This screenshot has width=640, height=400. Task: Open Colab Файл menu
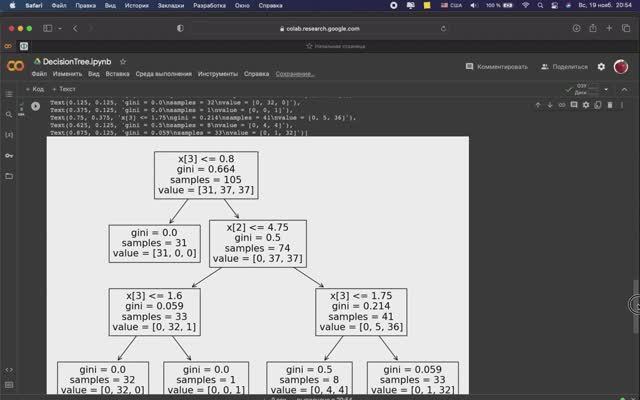[x=39, y=74]
